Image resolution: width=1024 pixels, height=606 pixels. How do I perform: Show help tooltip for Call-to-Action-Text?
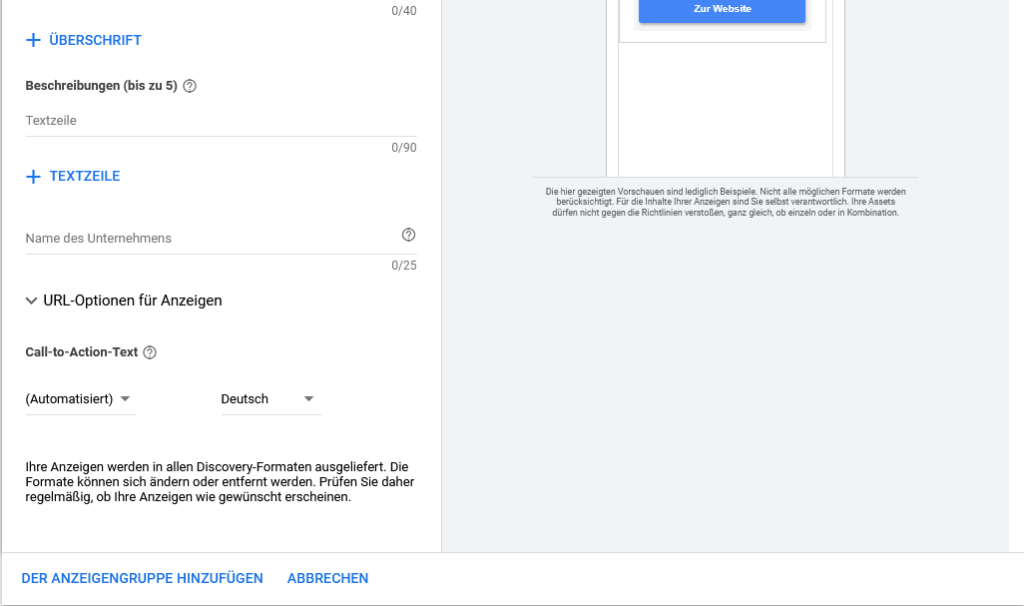(150, 352)
